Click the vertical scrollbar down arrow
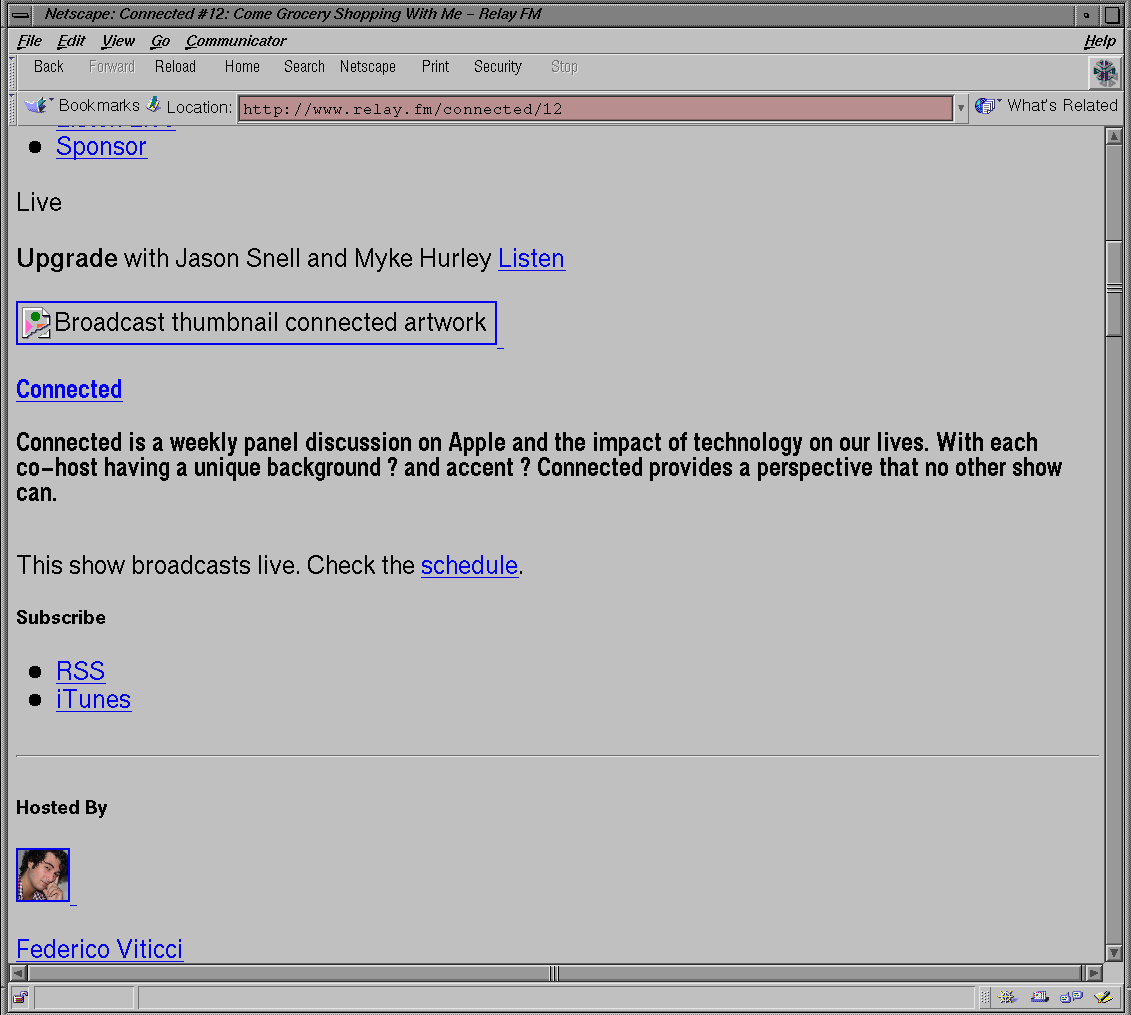The image size is (1131, 1015). tap(1114, 953)
